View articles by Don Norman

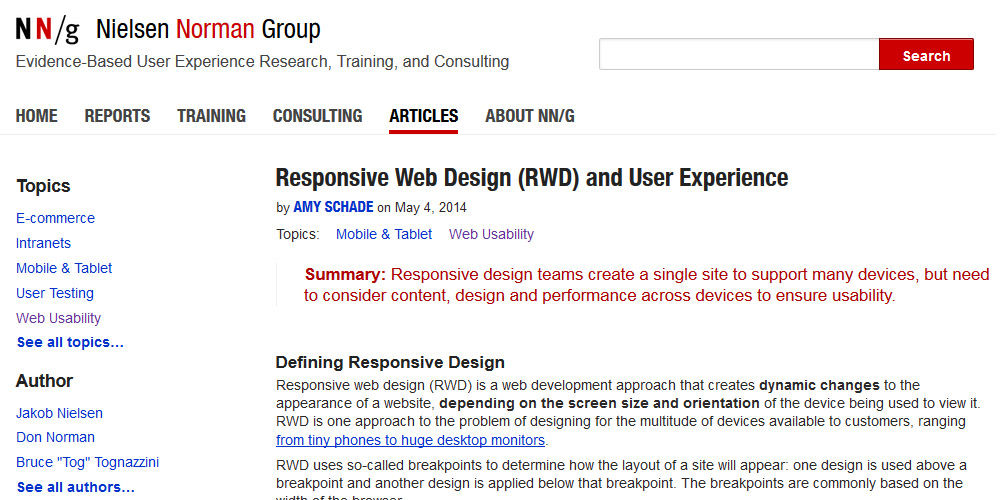(x=55, y=437)
